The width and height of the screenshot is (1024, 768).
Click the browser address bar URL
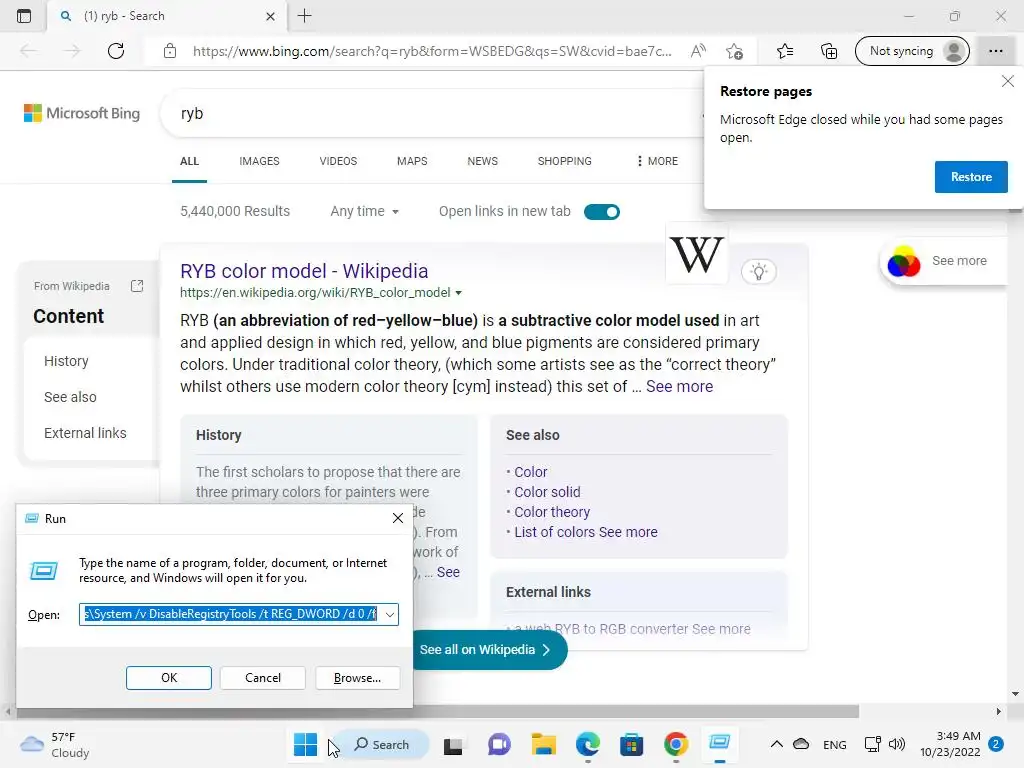(432, 51)
